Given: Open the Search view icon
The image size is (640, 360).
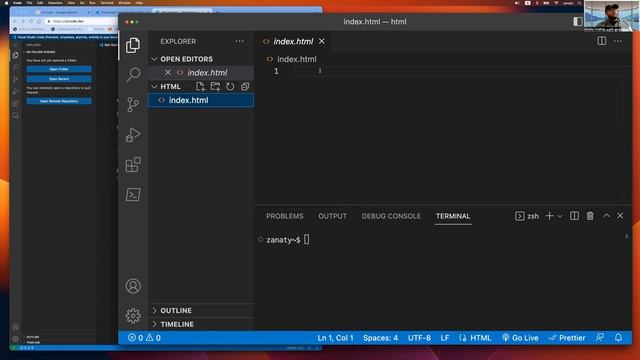Looking at the screenshot, I should coord(133,75).
